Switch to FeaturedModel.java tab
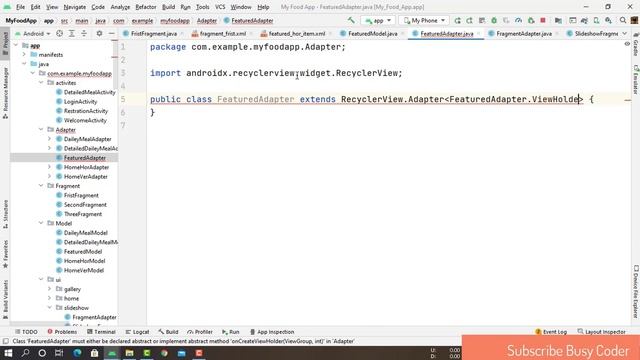640x360 pixels. 372,33
